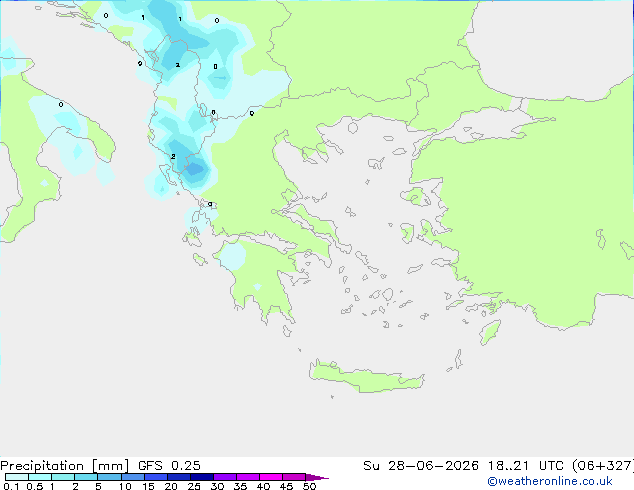Select the 0.5–1 mm legend color swatch

click(x=40, y=477)
